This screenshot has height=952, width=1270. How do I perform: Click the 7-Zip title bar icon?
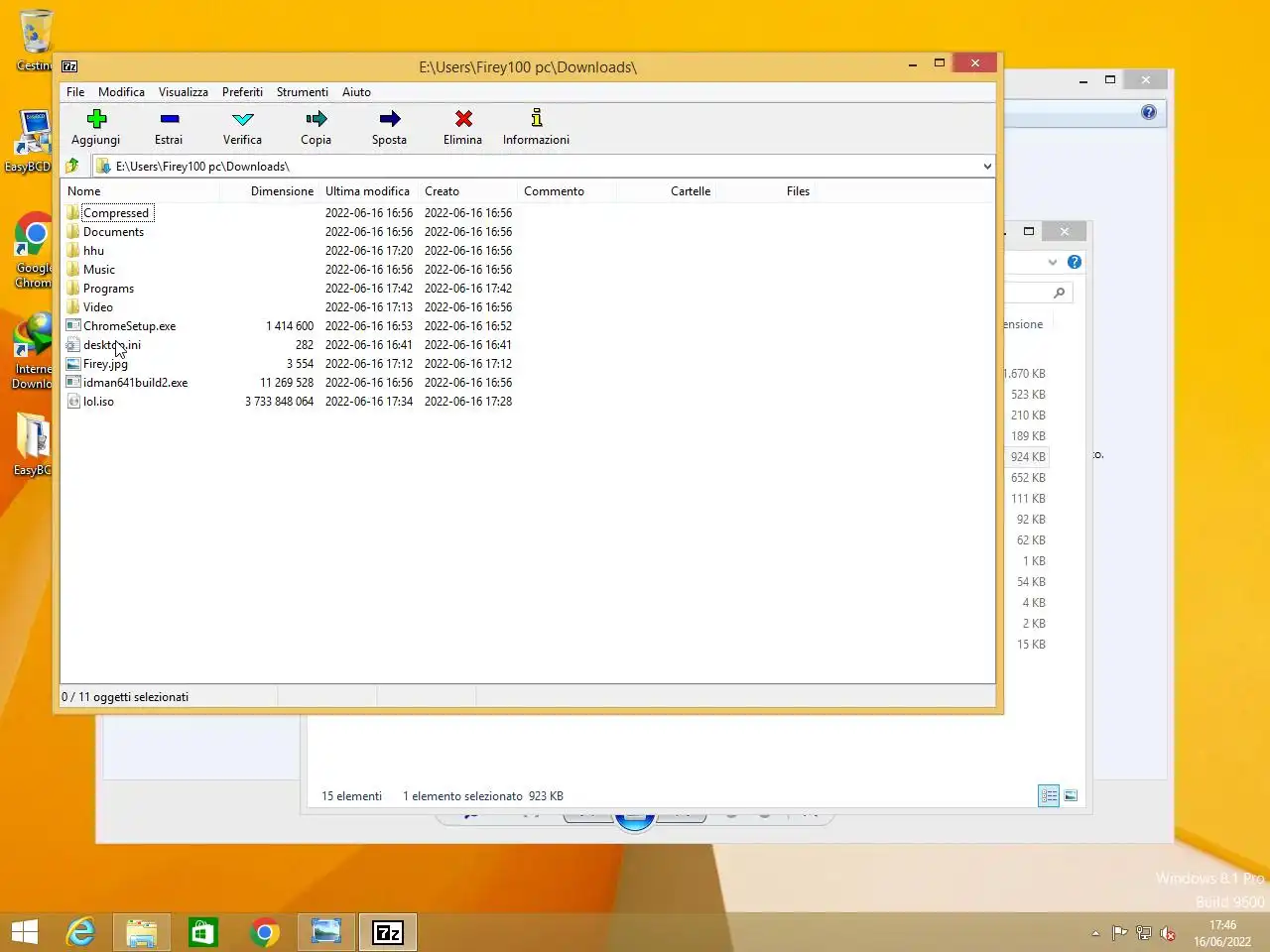(x=69, y=66)
